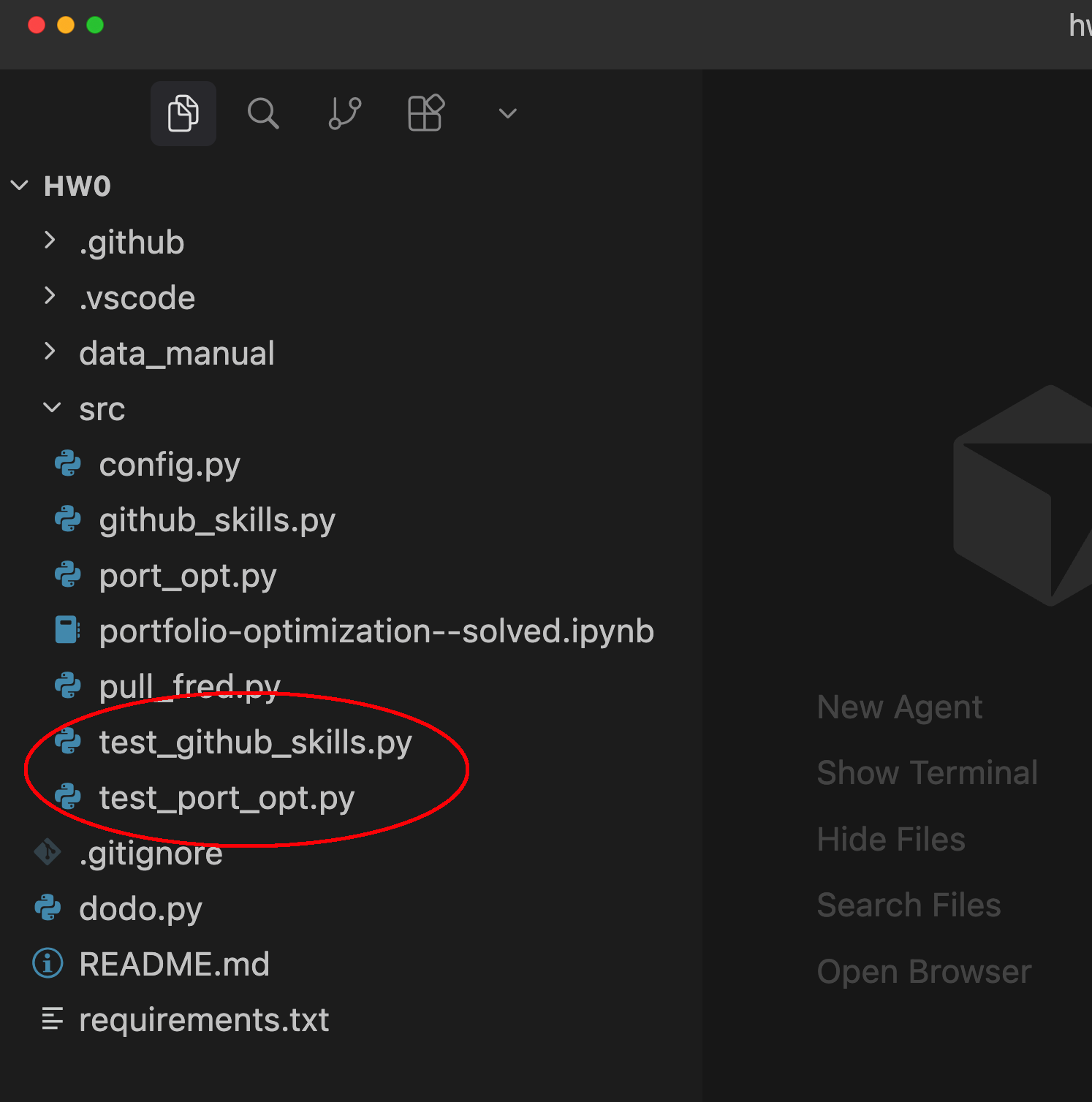Click the New Agent link
Screen dimensions: 1092x1102
pos(900,707)
